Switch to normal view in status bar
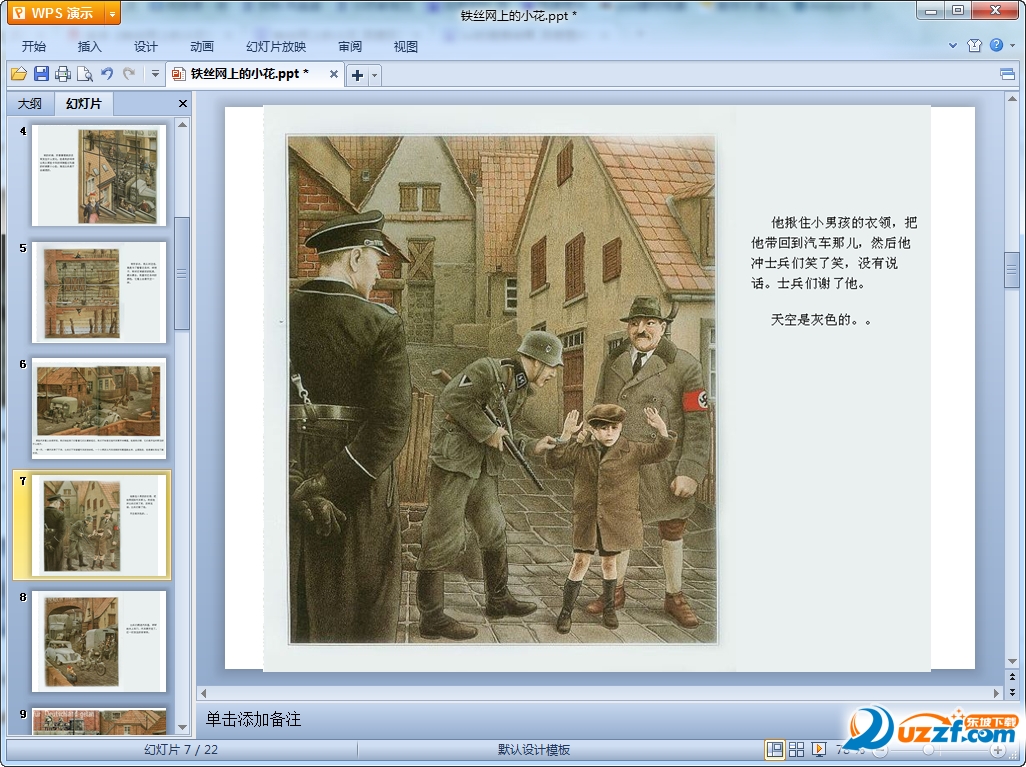 point(775,750)
